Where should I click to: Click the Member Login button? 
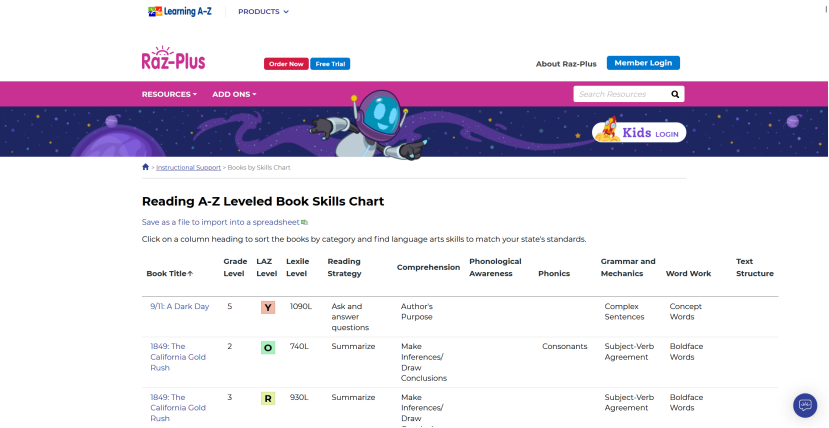pos(643,63)
